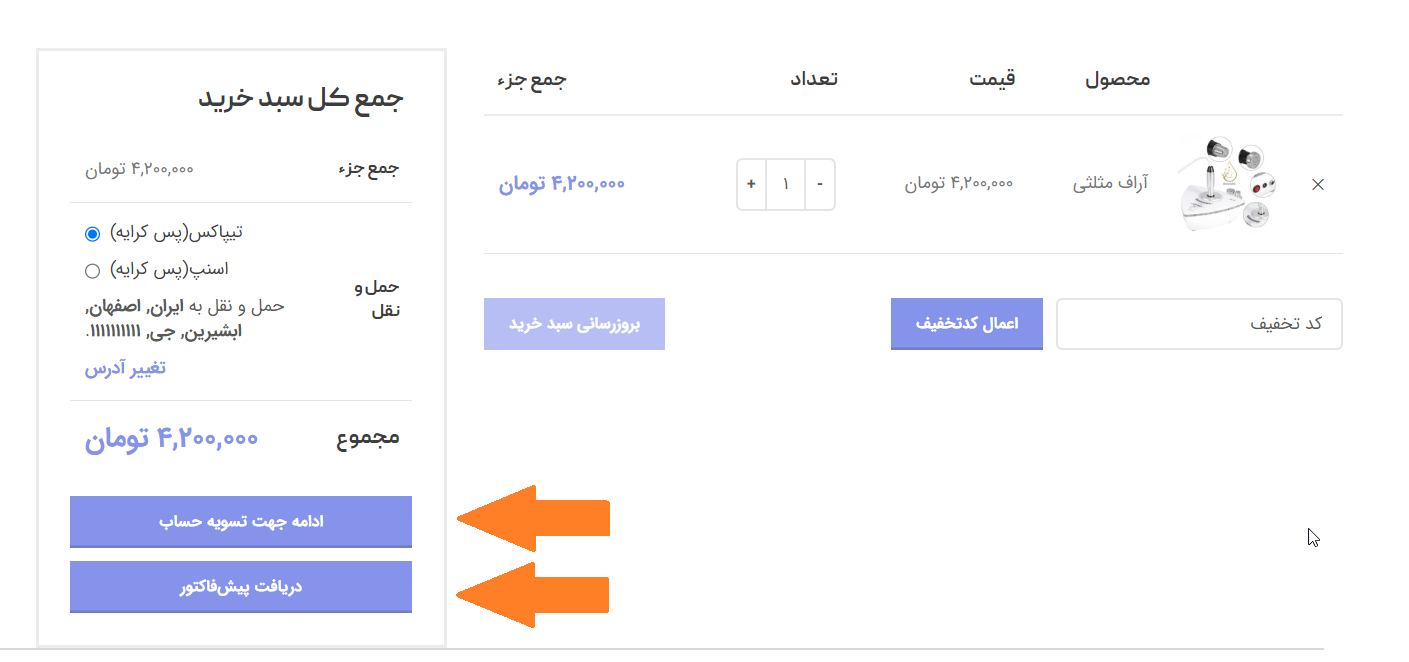Remove آراف مثلثی item with X icon
Image resolution: width=1409 pixels, height=662 pixels.
click(1317, 185)
